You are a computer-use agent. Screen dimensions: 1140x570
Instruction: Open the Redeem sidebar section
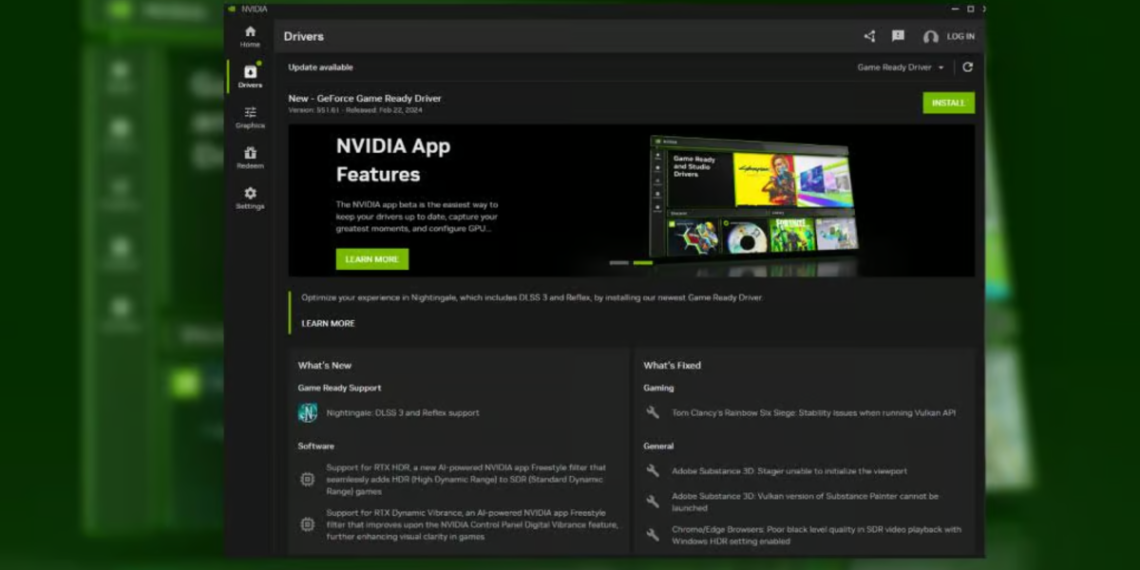(x=250, y=157)
